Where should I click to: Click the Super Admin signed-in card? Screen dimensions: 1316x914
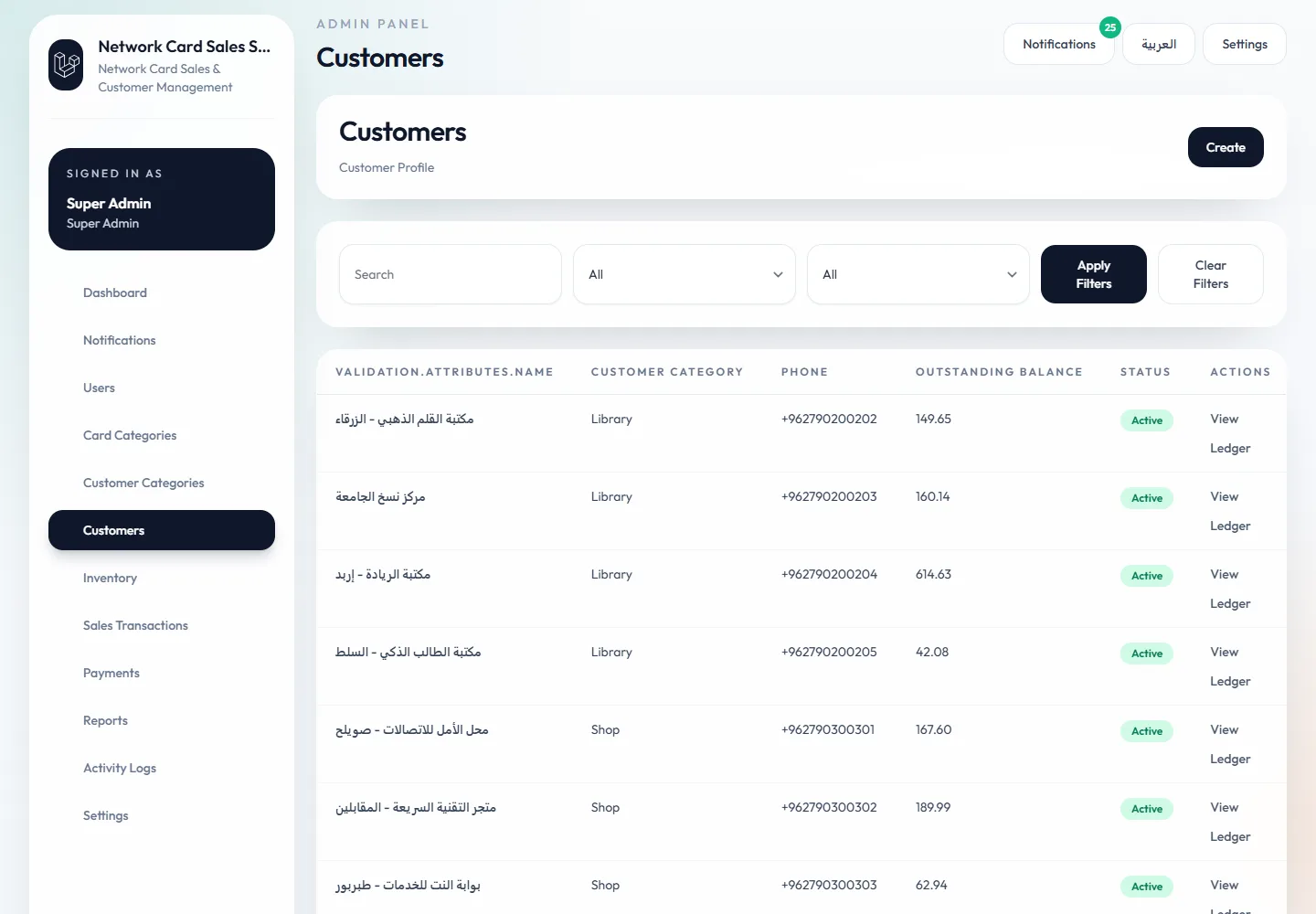pos(162,199)
